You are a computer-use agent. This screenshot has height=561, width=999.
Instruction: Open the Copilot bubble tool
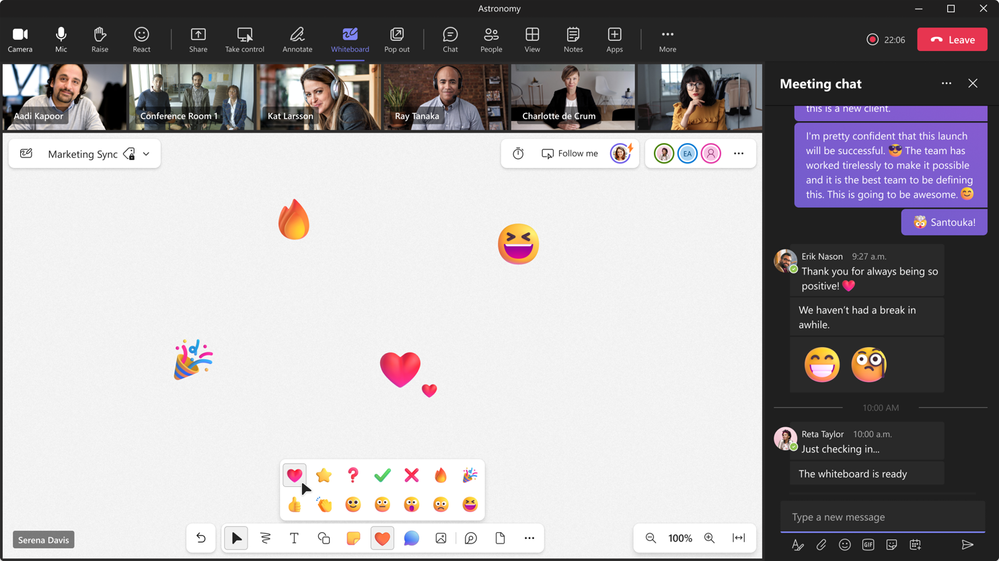click(412, 538)
